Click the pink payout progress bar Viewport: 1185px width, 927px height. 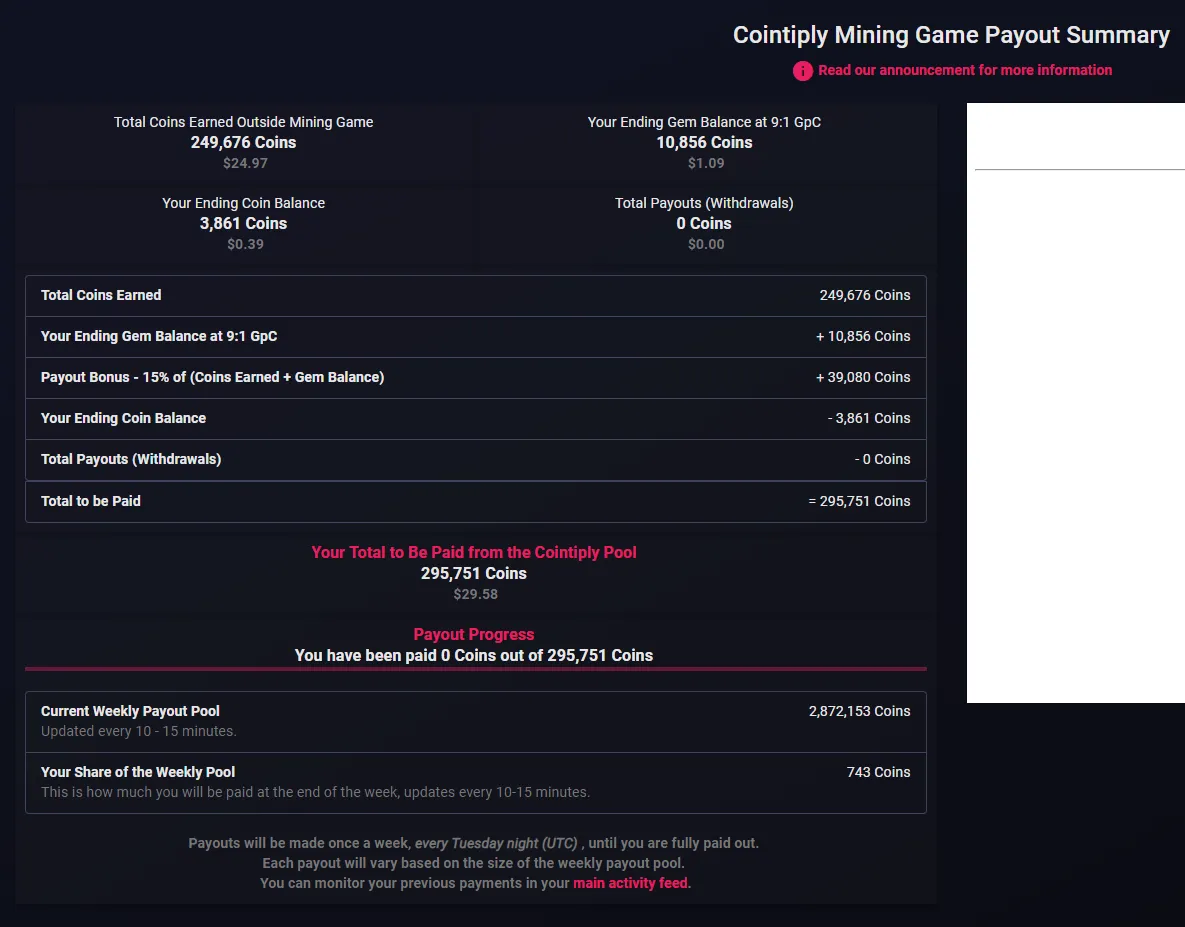(x=475, y=669)
